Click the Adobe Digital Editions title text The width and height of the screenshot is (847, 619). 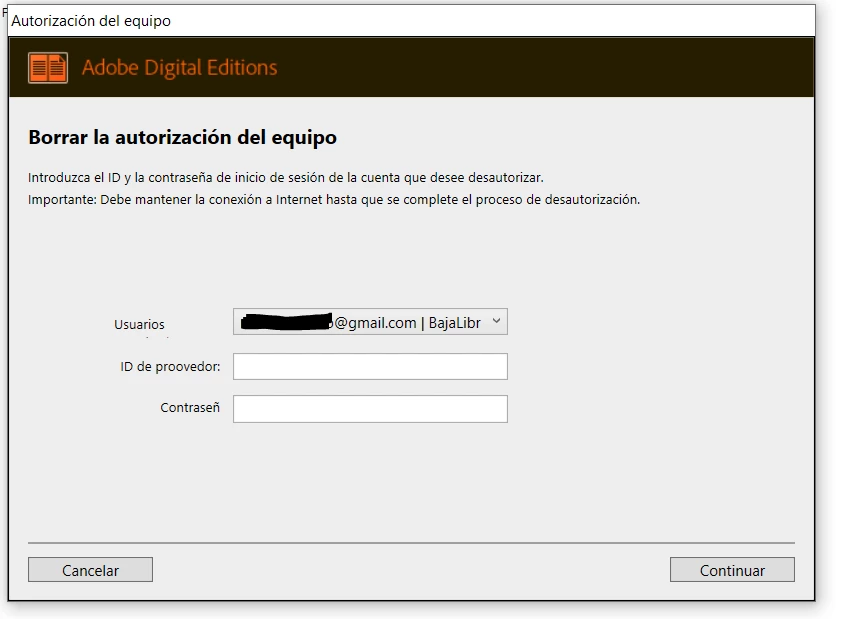(x=179, y=68)
